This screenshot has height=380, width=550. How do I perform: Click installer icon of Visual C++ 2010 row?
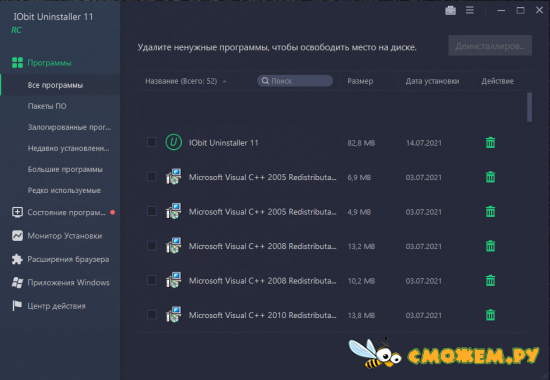click(174, 314)
